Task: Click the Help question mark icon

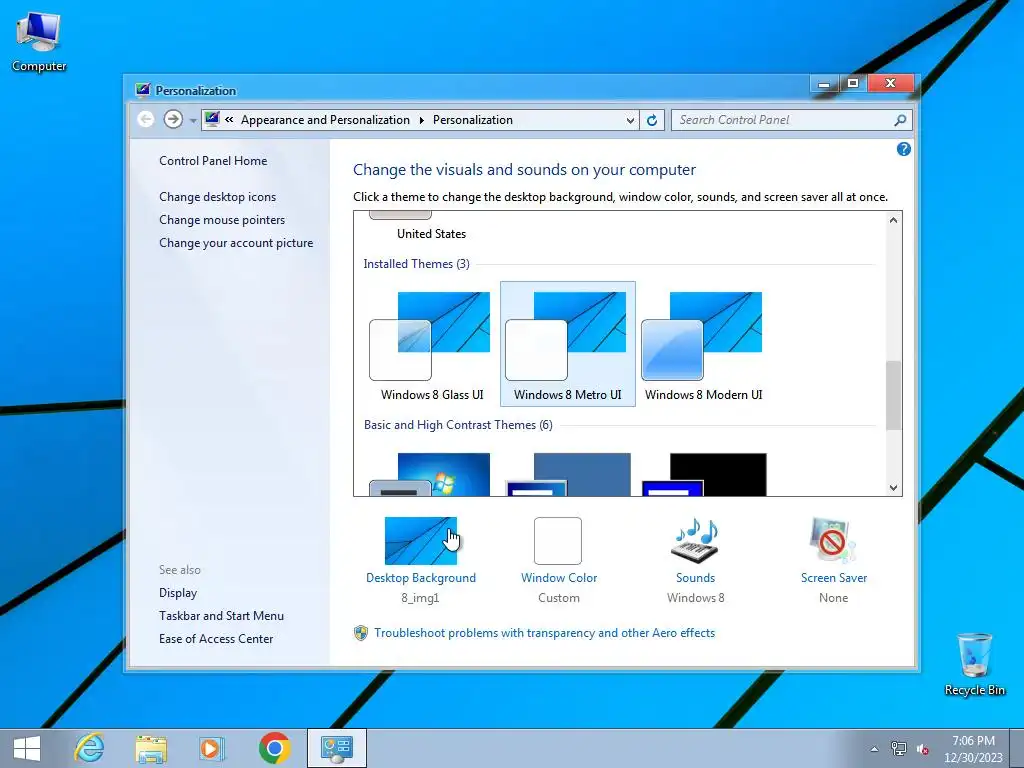Action: click(904, 149)
